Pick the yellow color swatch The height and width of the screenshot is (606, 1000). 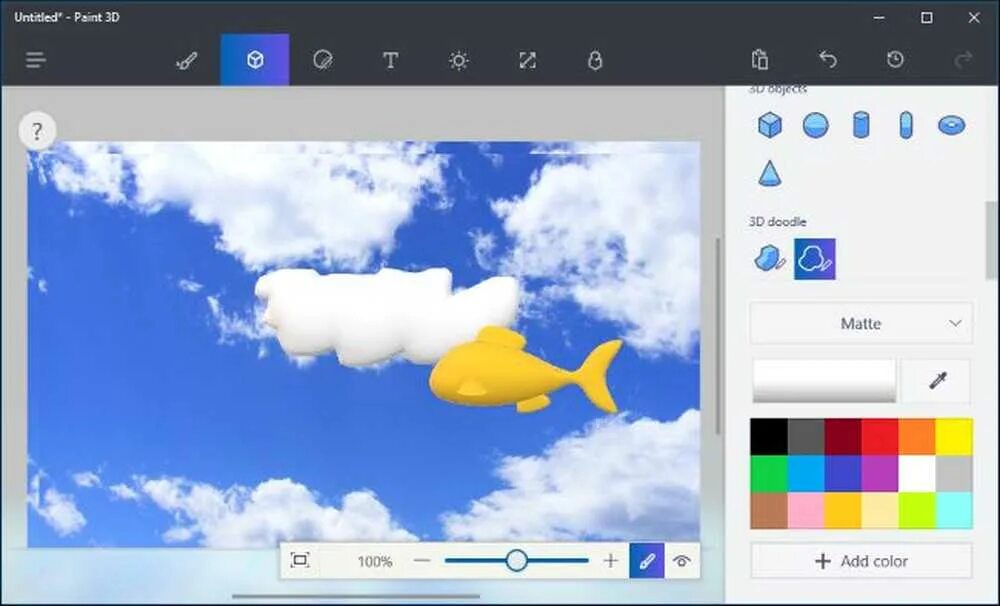954,437
